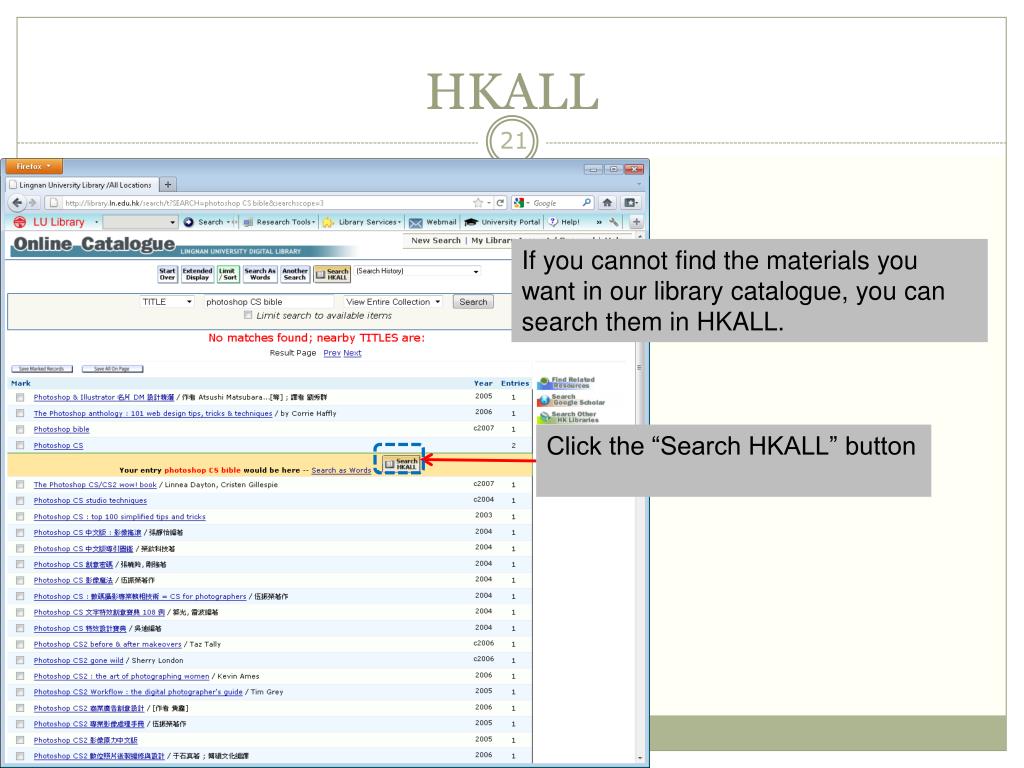This screenshot has width=1024, height=768.
Task: Select the Lingnan University Library tab
Action: coord(82,185)
